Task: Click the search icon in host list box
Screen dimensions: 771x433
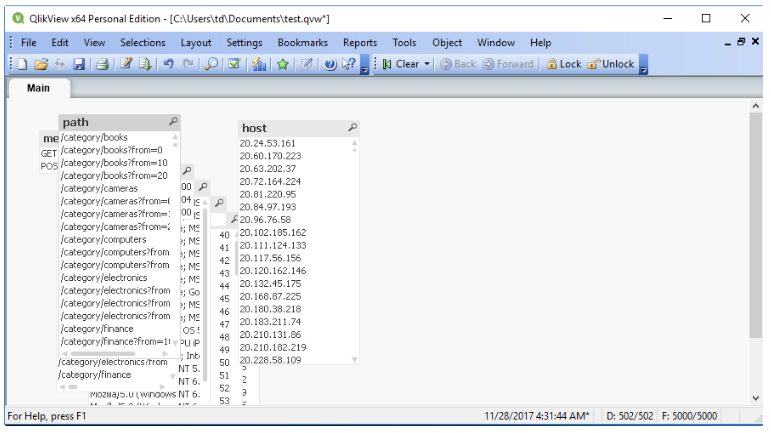Action: tap(352, 128)
